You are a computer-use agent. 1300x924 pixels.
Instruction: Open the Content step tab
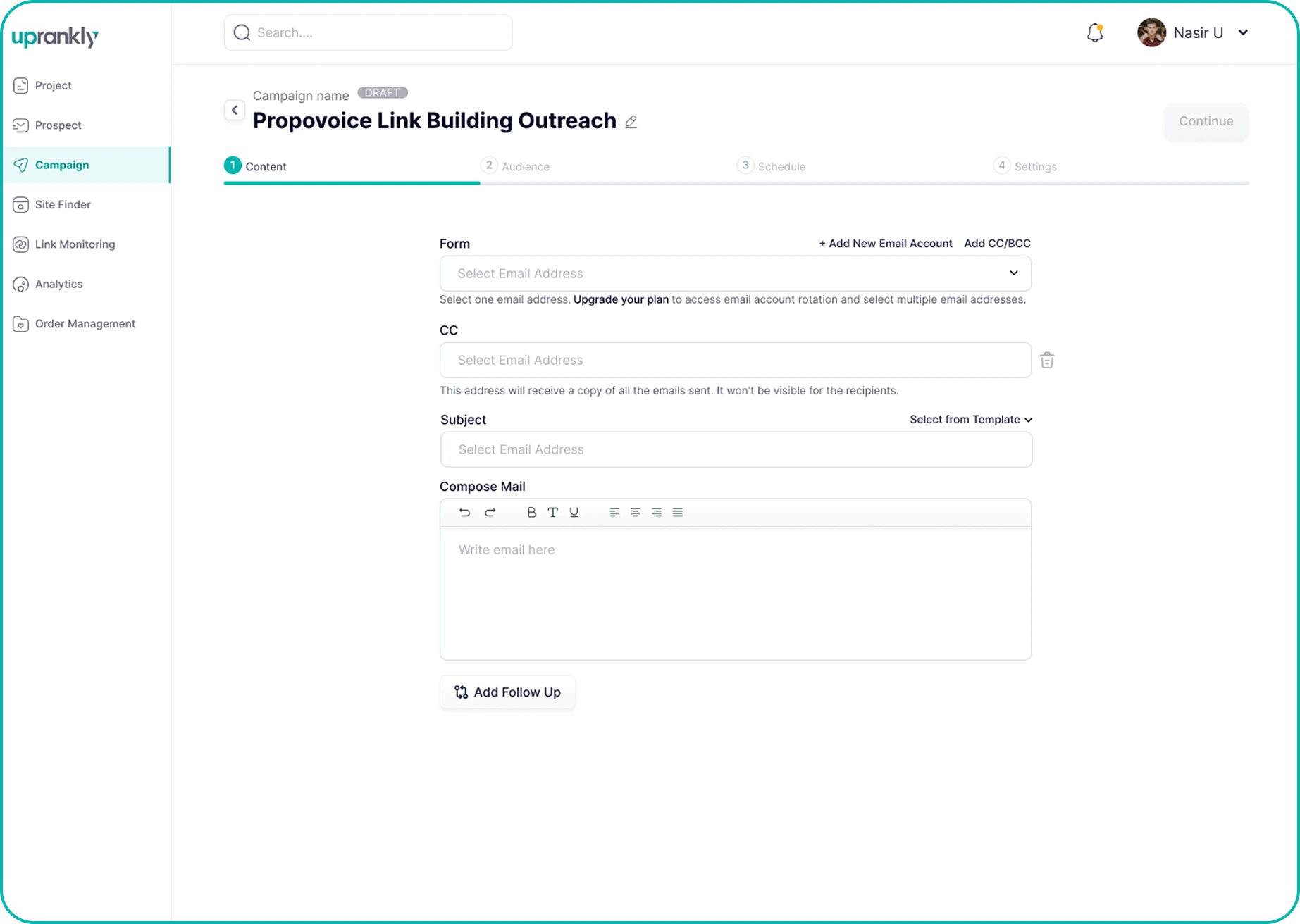click(256, 166)
